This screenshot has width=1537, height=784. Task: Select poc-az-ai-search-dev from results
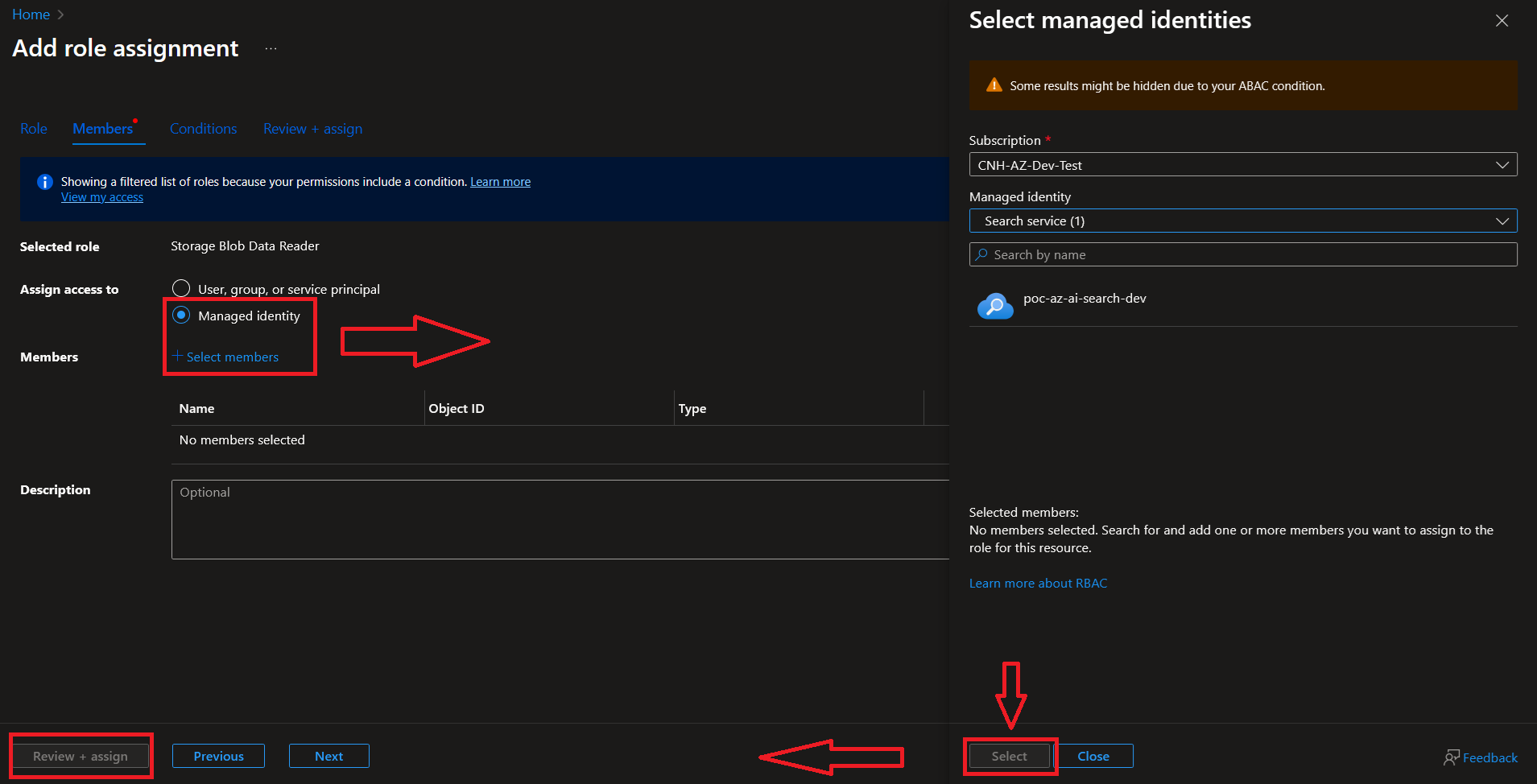click(1243, 306)
